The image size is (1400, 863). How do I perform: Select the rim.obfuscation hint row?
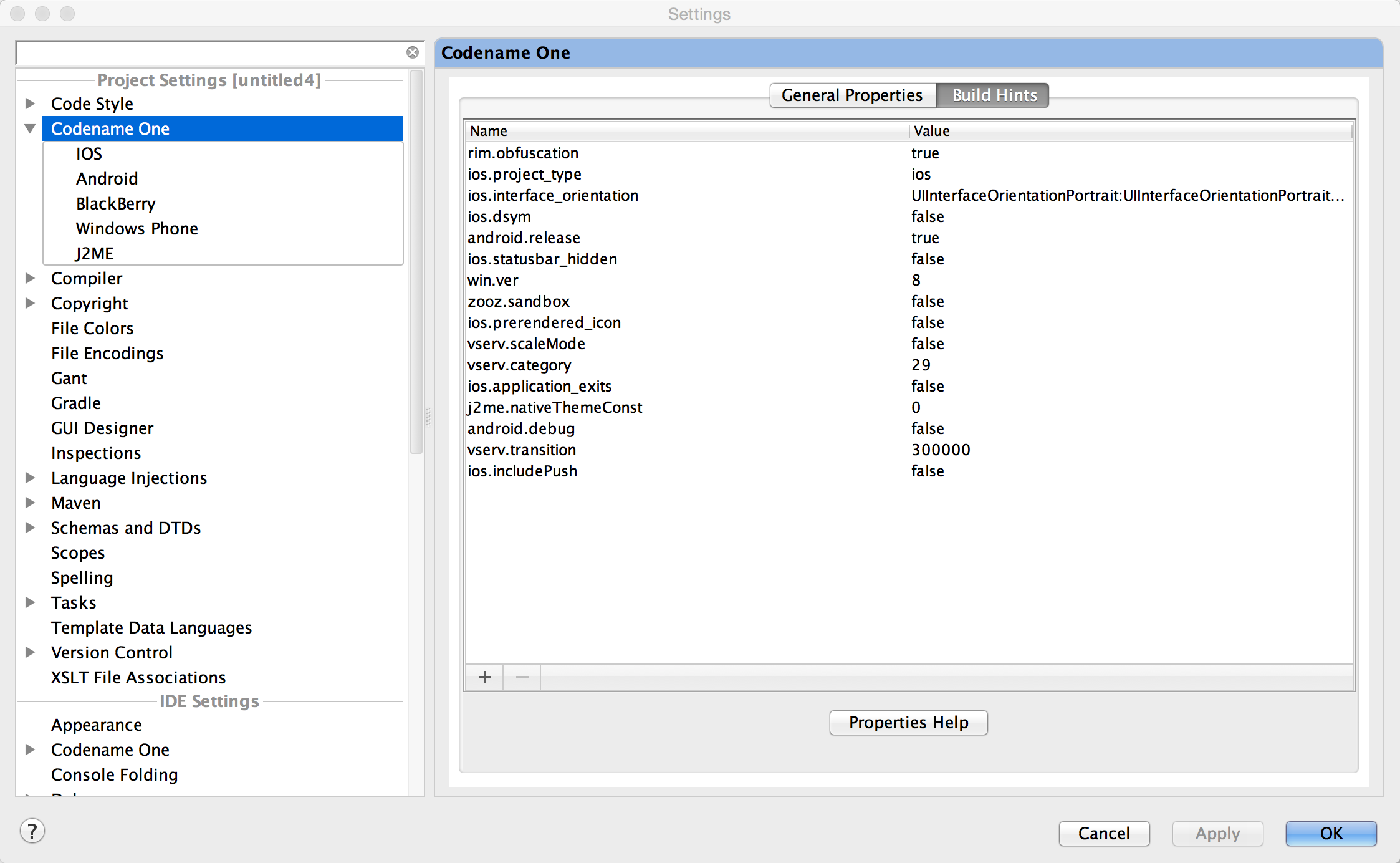pos(909,153)
